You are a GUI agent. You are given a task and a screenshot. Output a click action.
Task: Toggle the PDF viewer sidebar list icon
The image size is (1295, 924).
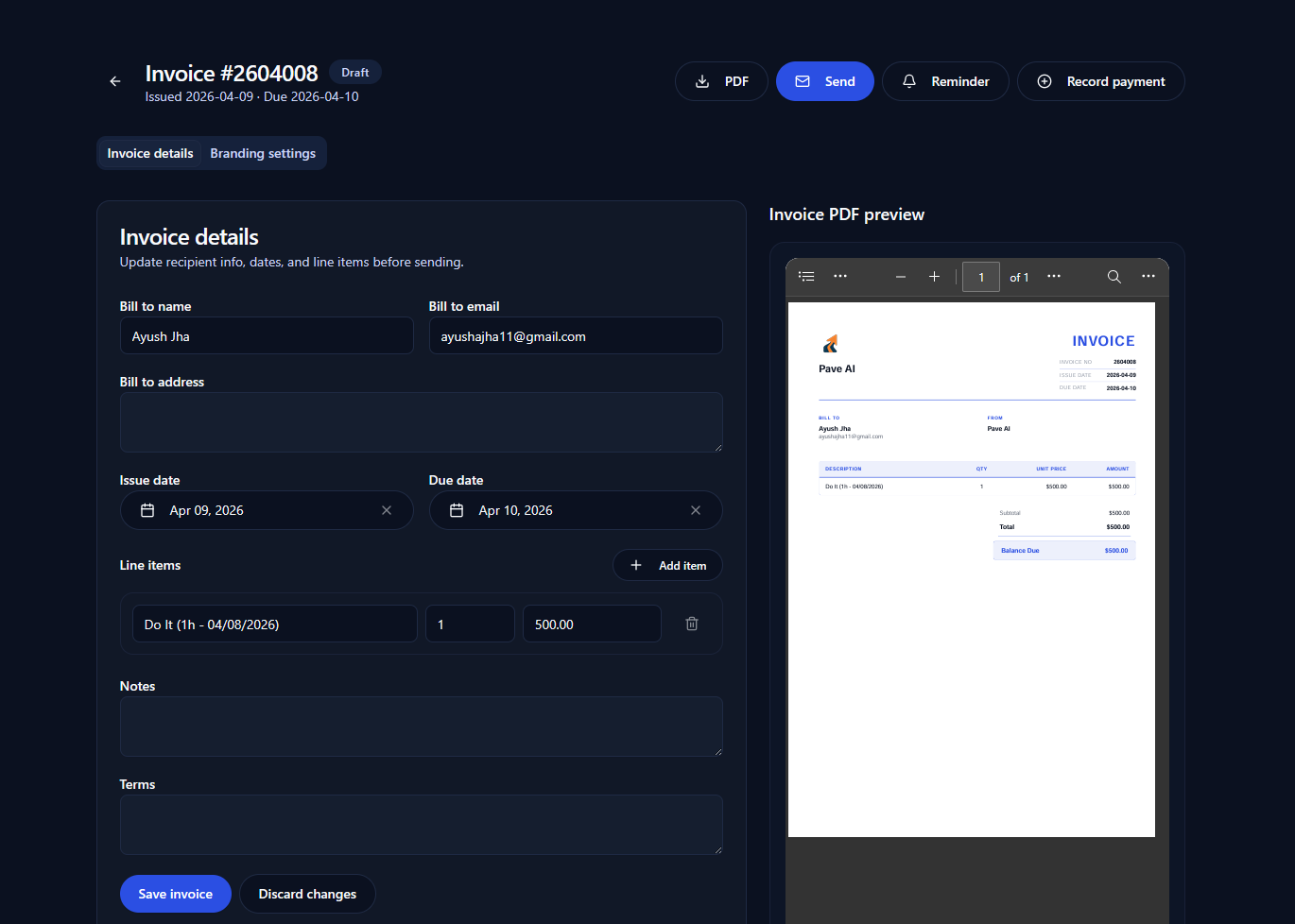pyautogui.click(x=806, y=277)
